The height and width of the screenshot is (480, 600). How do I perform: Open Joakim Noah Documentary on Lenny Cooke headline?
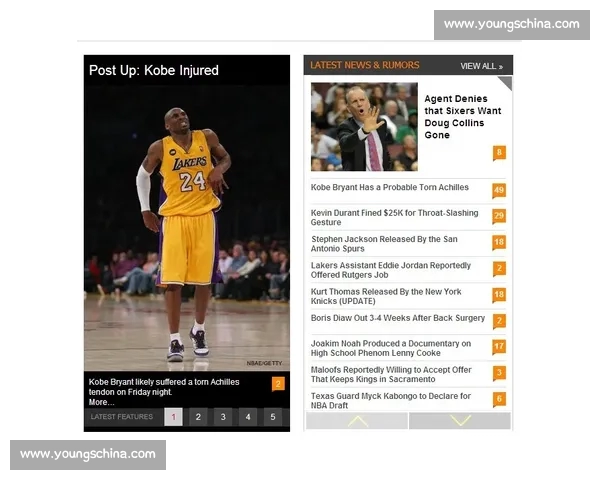391,348
